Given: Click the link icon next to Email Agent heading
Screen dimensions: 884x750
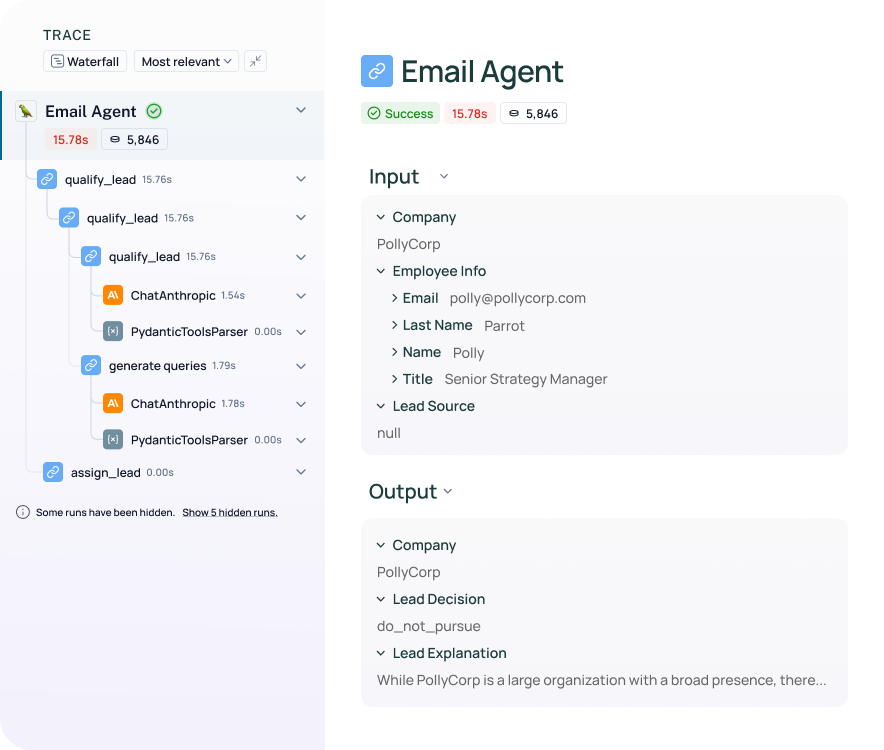Looking at the screenshot, I should pyautogui.click(x=377, y=71).
